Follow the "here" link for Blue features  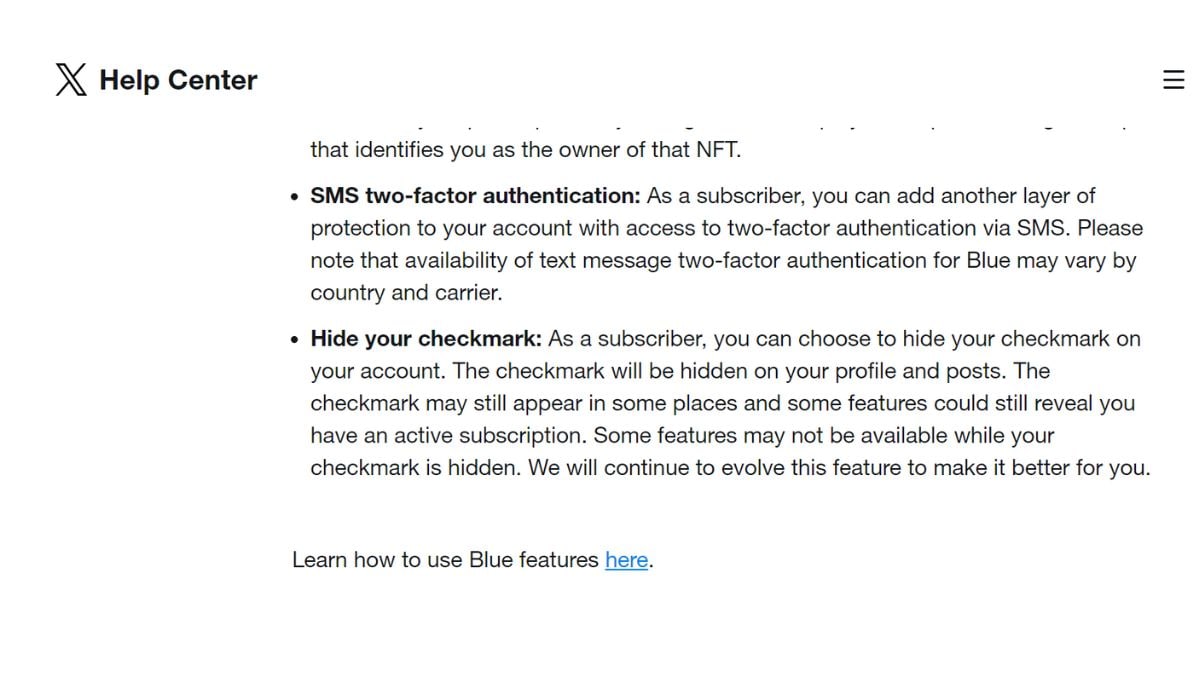627,560
